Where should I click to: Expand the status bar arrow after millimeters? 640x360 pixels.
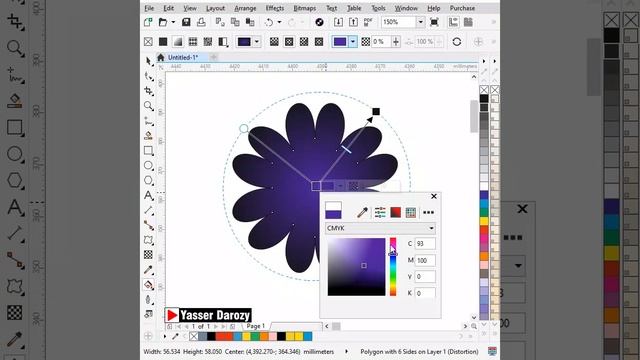coord(347,351)
